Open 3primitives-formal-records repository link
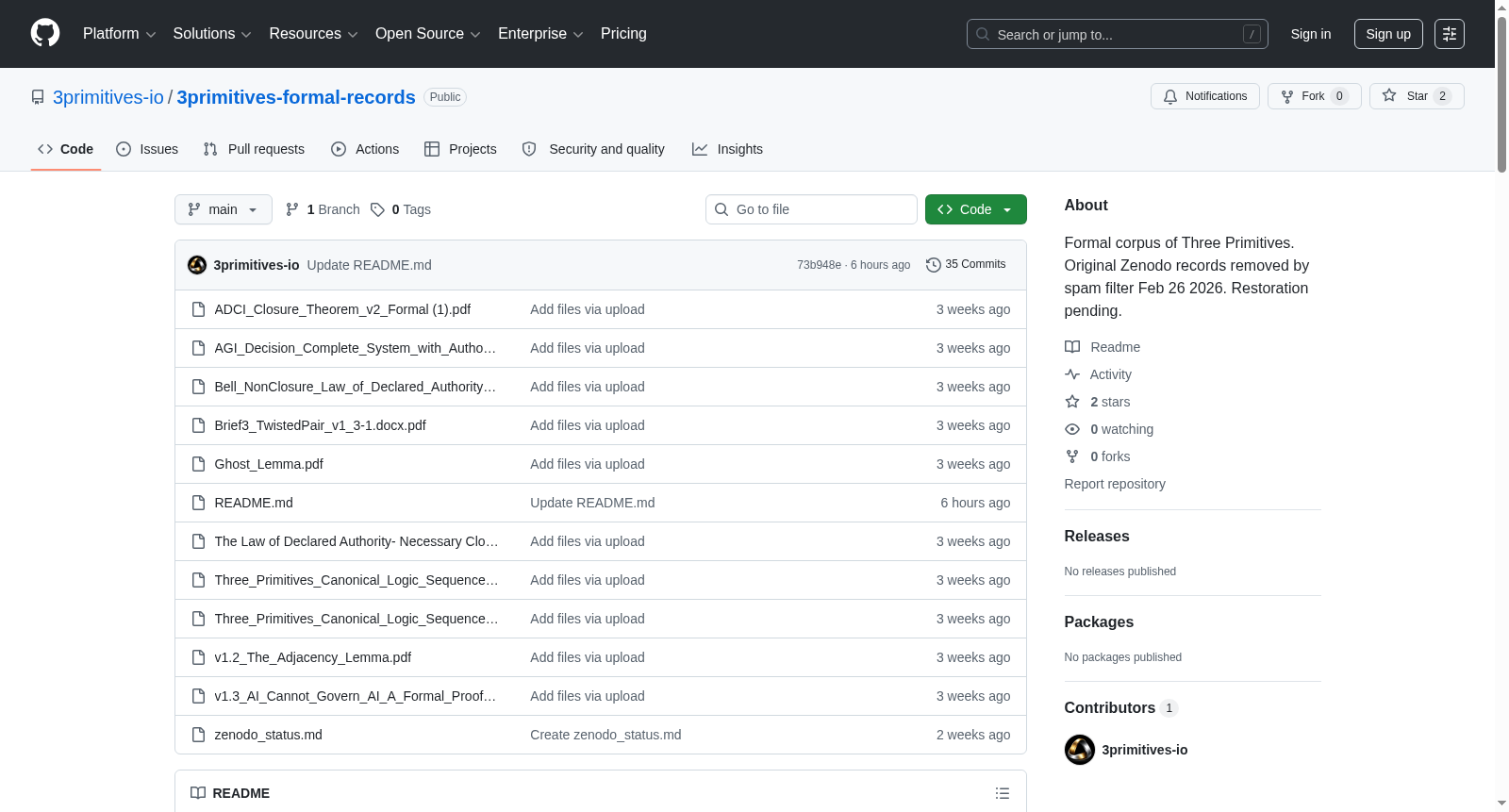 click(x=296, y=97)
